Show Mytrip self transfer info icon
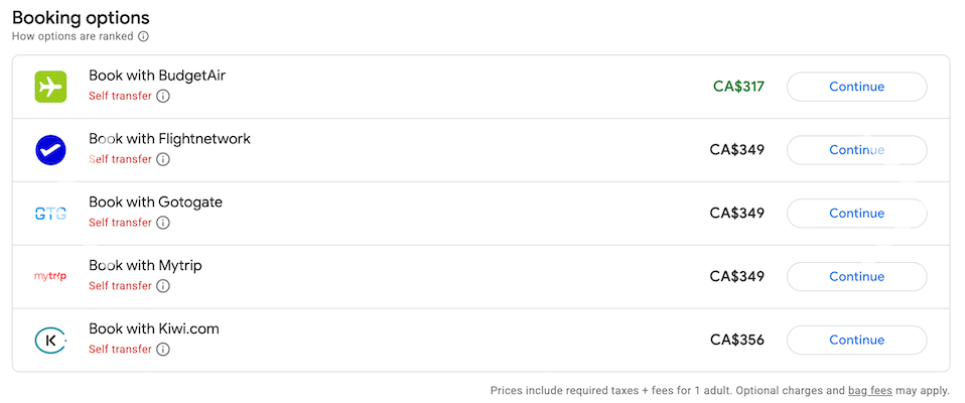This screenshot has width=965, height=403. tap(162, 286)
